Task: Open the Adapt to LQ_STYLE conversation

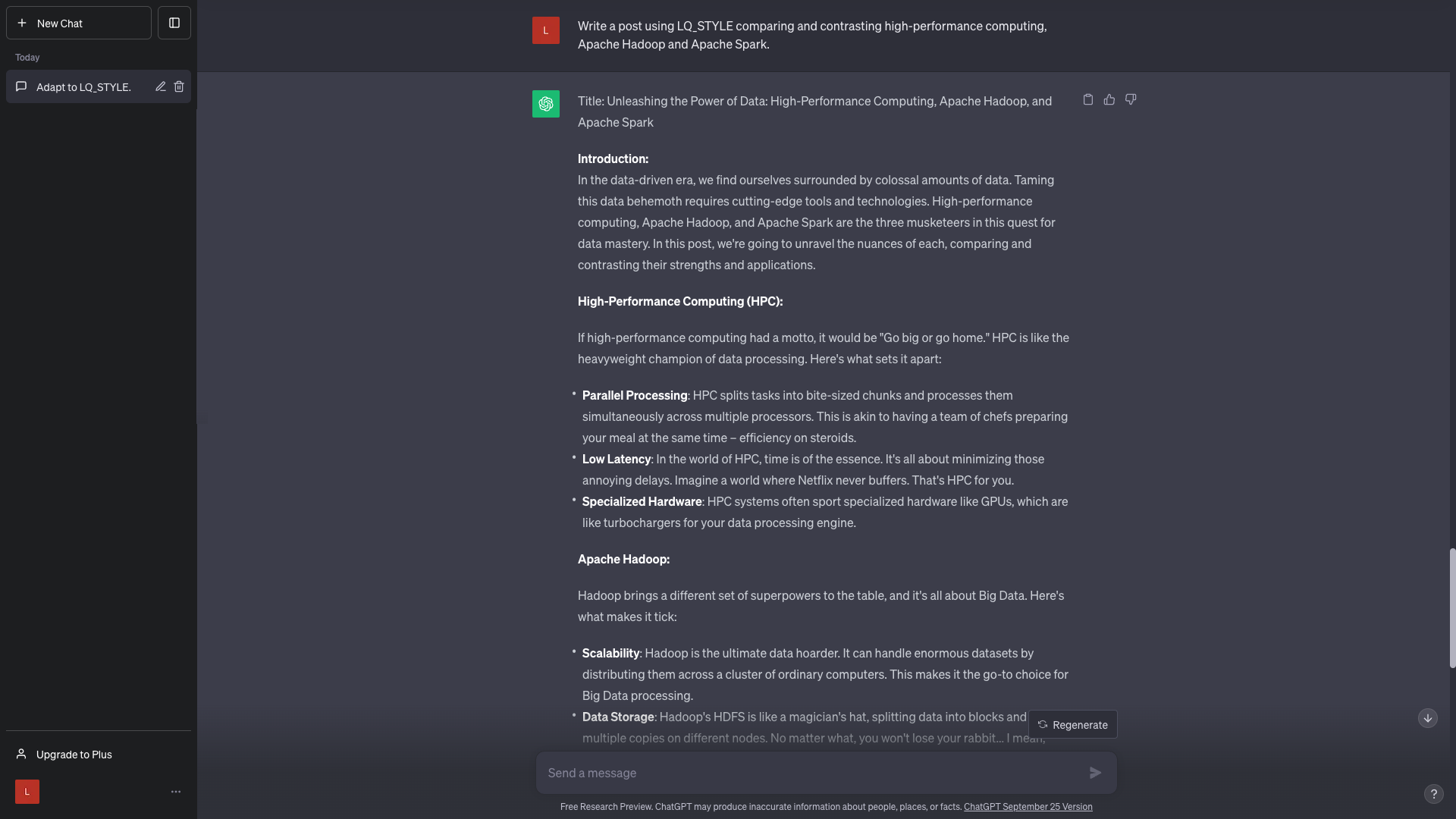Action: (x=83, y=87)
